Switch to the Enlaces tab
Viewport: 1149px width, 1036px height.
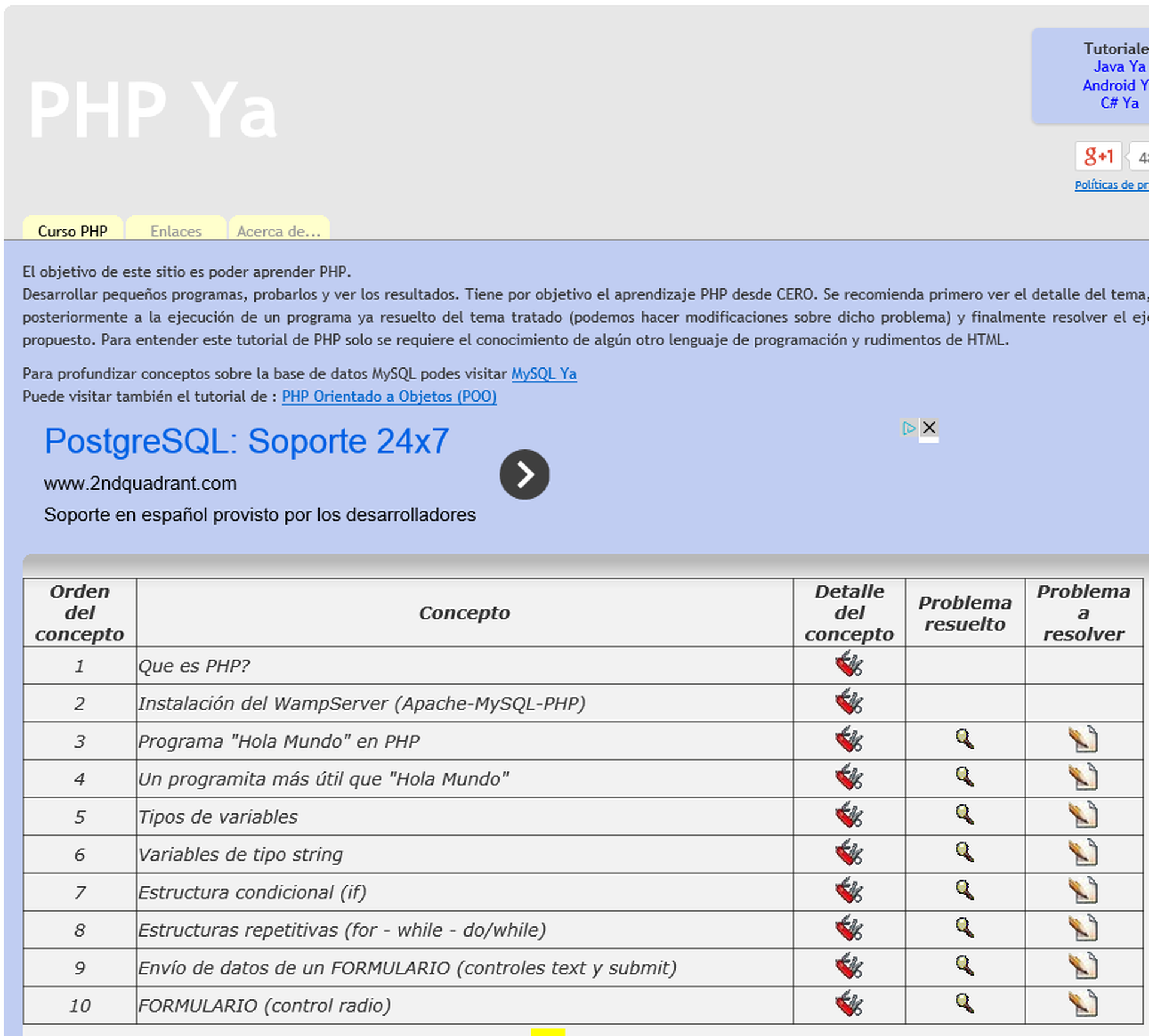175,231
